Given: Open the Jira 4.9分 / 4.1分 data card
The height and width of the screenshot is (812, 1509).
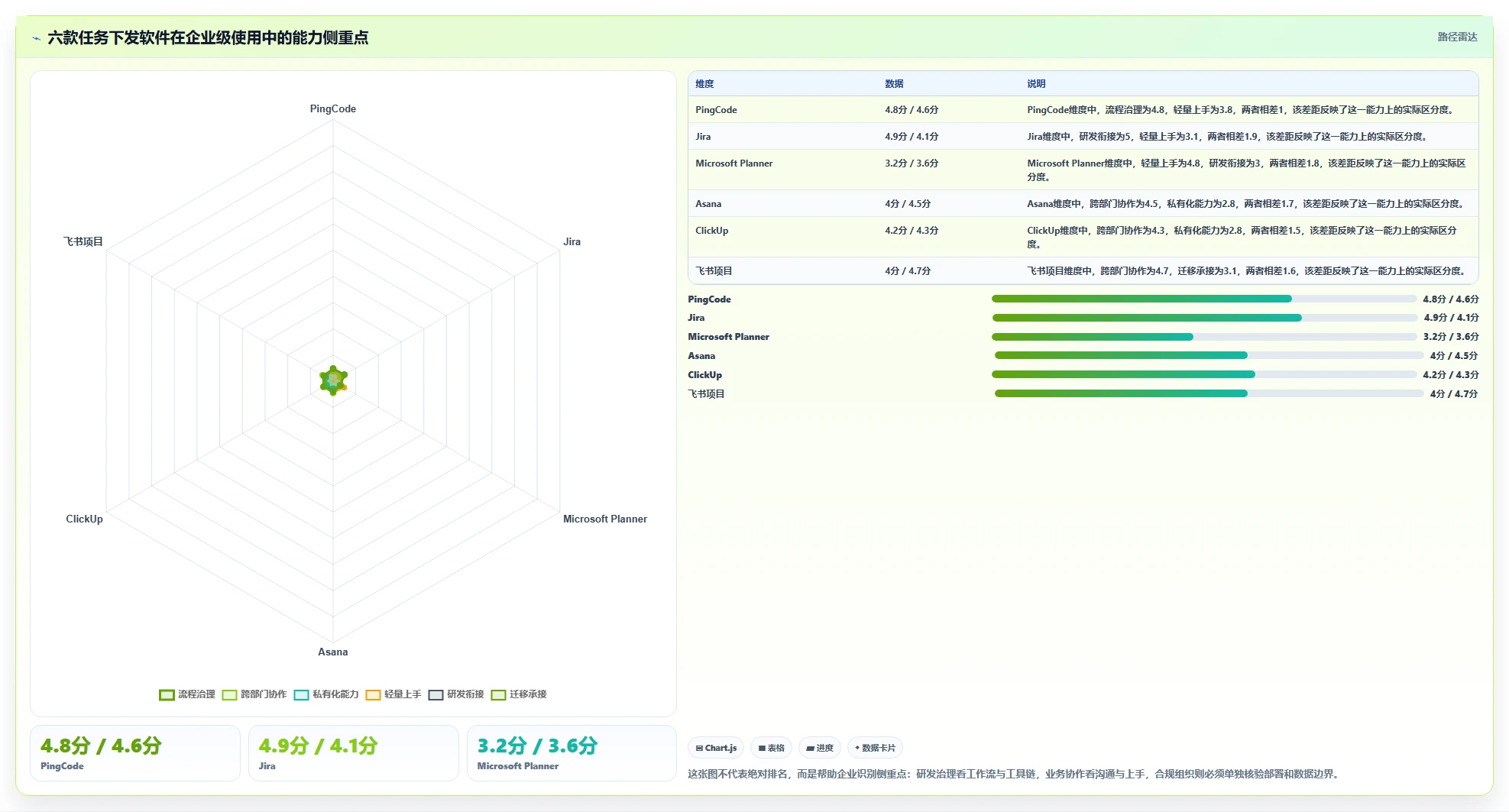Looking at the screenshot, I should (354, 753).
